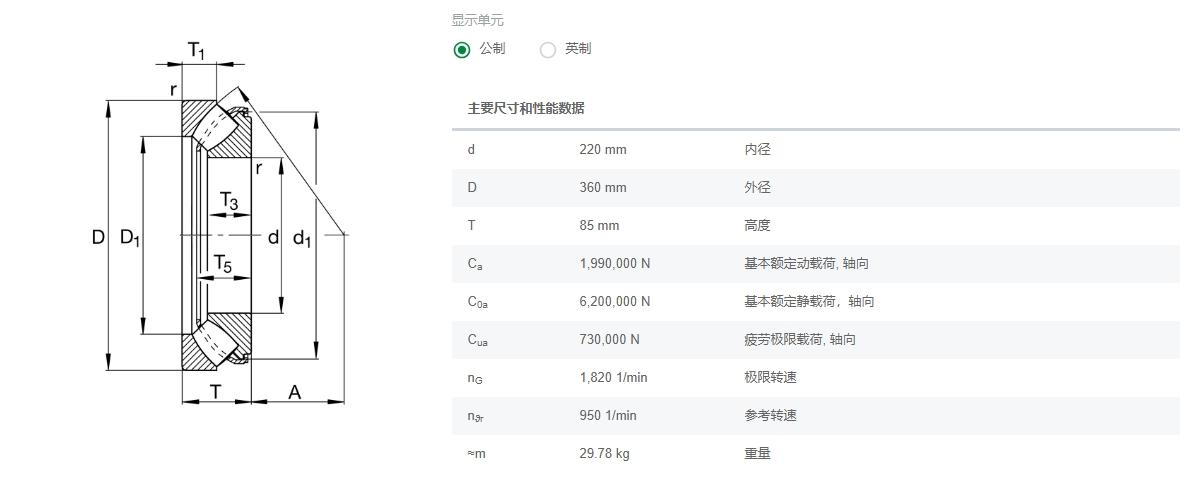
Task: Click the 360 mm outer diameter value
Action: click(603, 187)
